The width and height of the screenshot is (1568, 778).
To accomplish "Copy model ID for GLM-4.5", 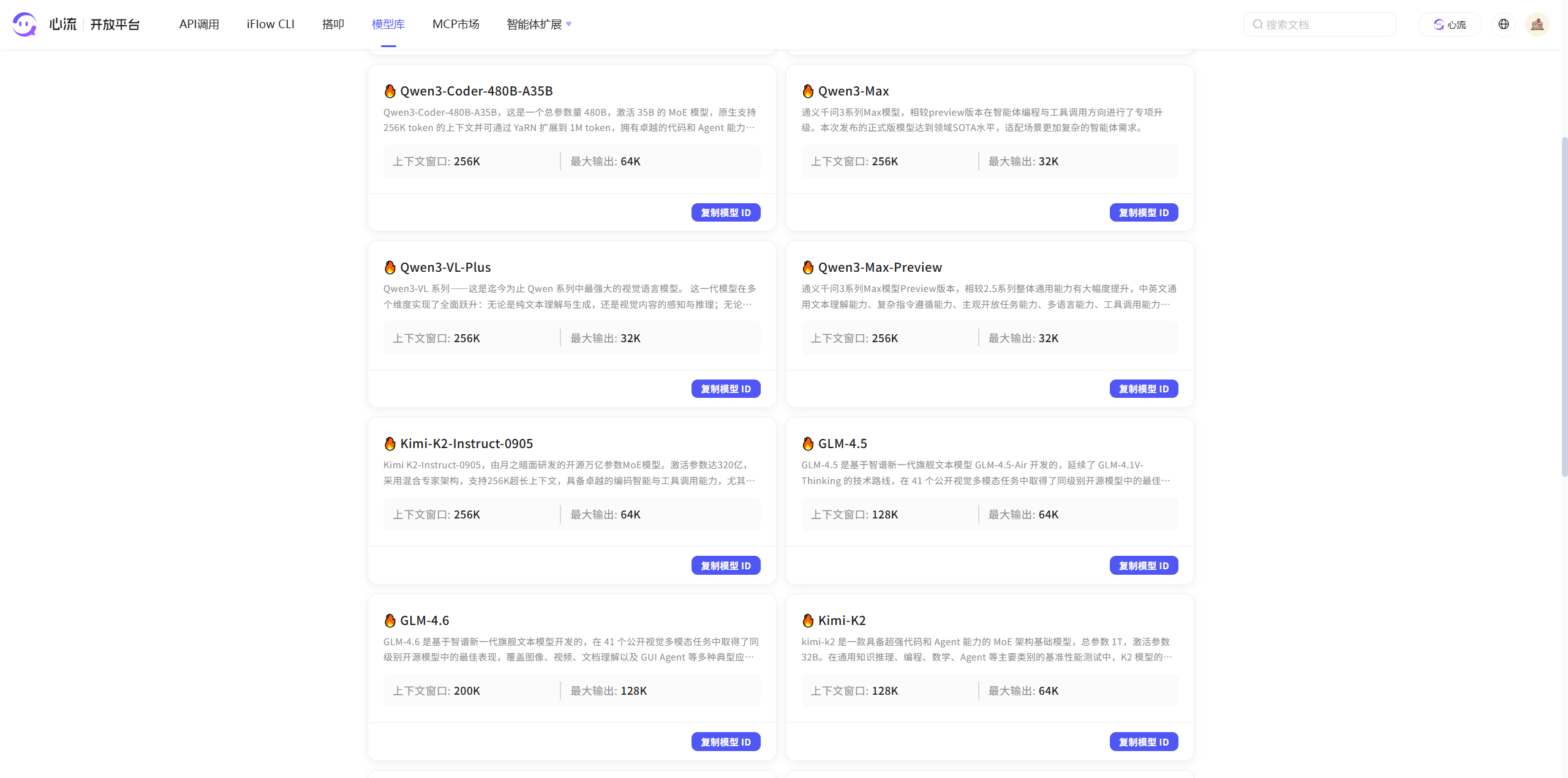I will point(1143,565).
